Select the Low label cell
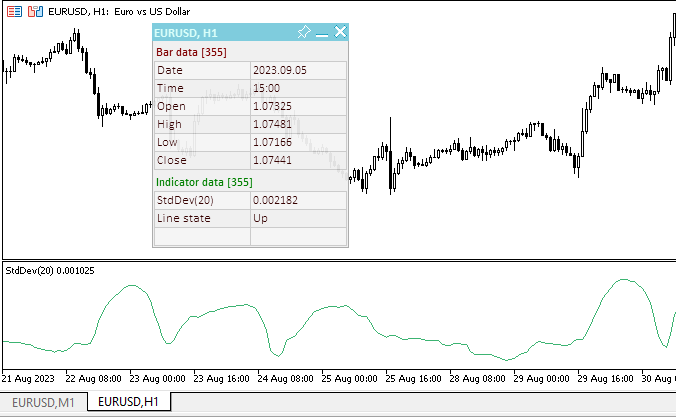The width and height of the screenshot is (676, 417). 202,143
